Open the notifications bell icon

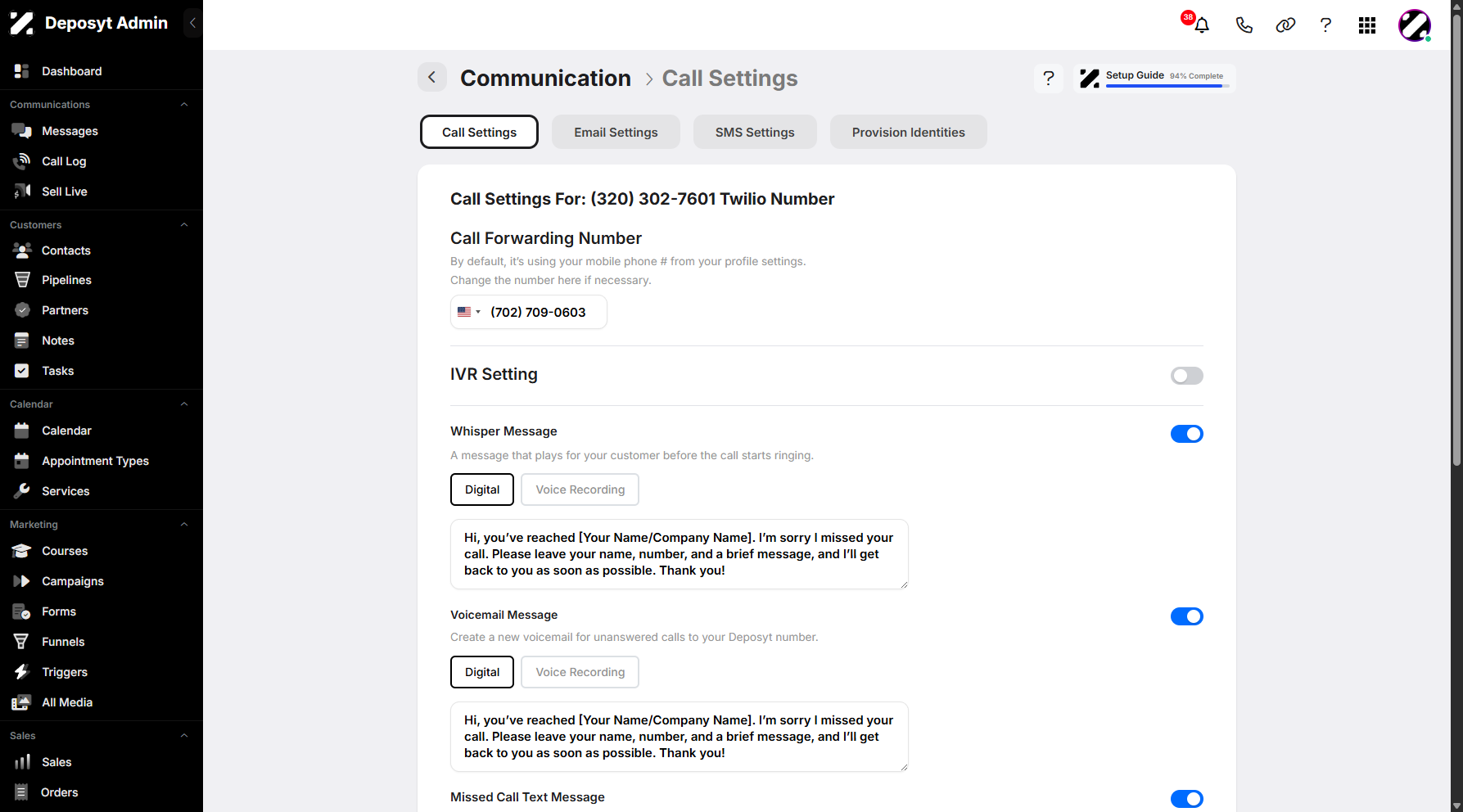[x=1201, y=25]
